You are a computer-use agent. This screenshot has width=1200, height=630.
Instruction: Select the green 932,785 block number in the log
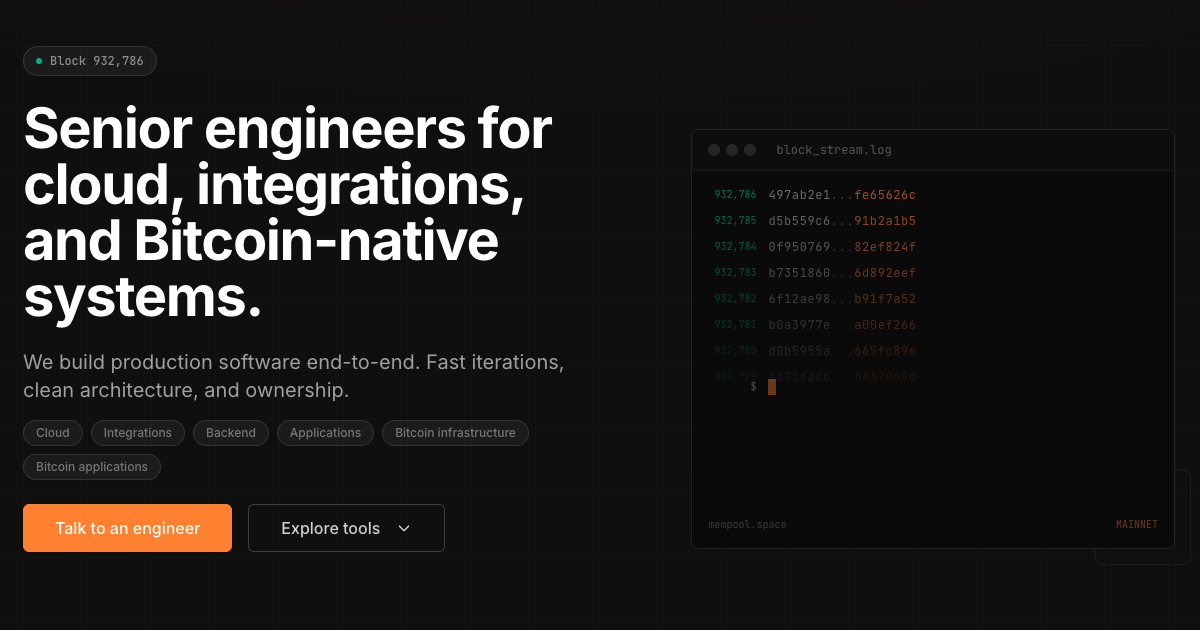pyautogui.click(x=735, y=221)
